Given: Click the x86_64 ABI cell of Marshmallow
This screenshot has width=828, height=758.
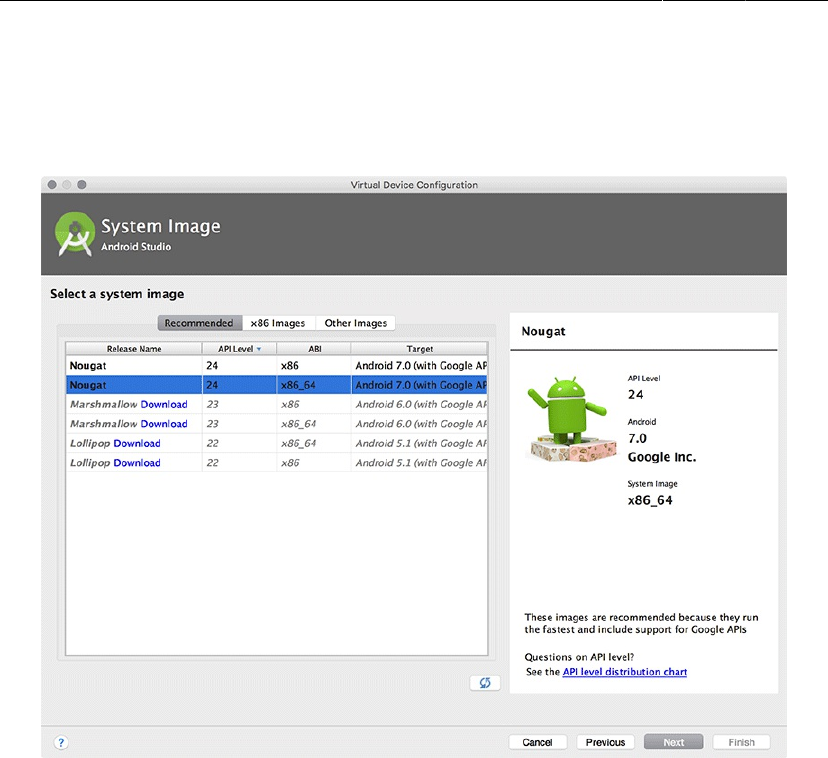Looking at the screenshot, I should tap(314, 424).
